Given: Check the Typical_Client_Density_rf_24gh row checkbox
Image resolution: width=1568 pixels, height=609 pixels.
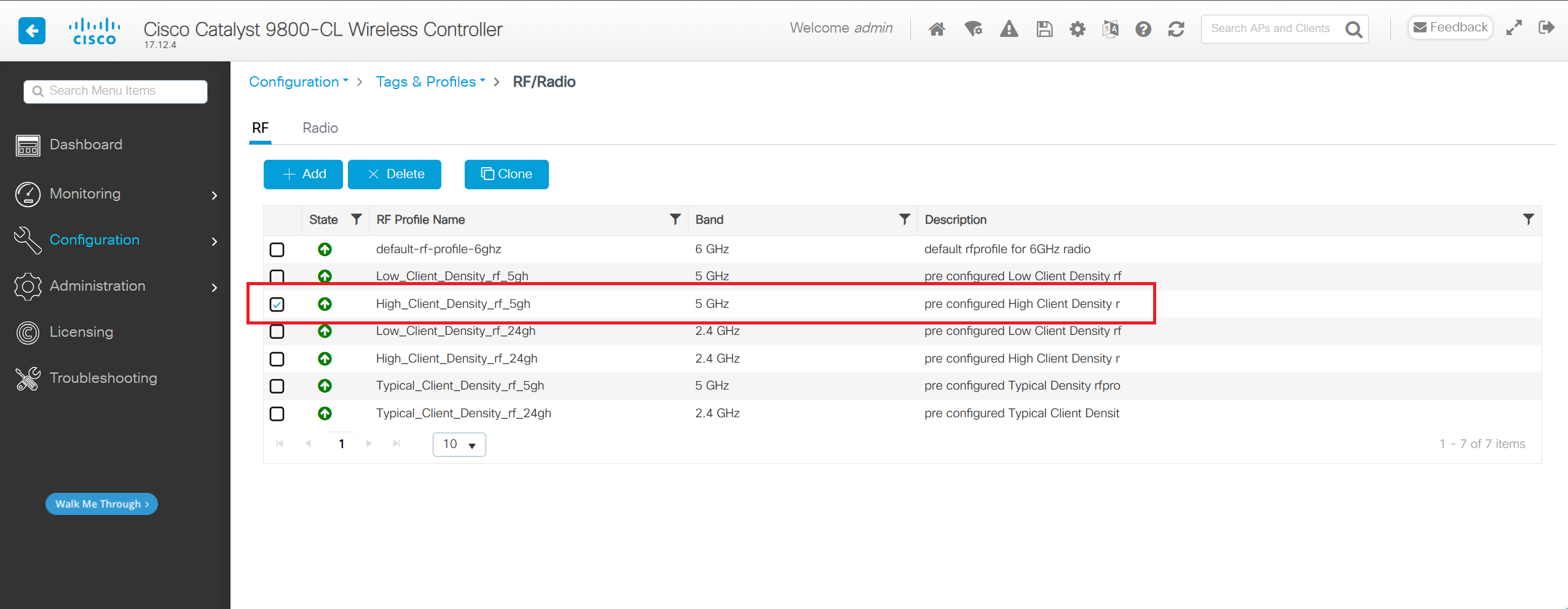Looking at the screenshot, I should point(277,414).
